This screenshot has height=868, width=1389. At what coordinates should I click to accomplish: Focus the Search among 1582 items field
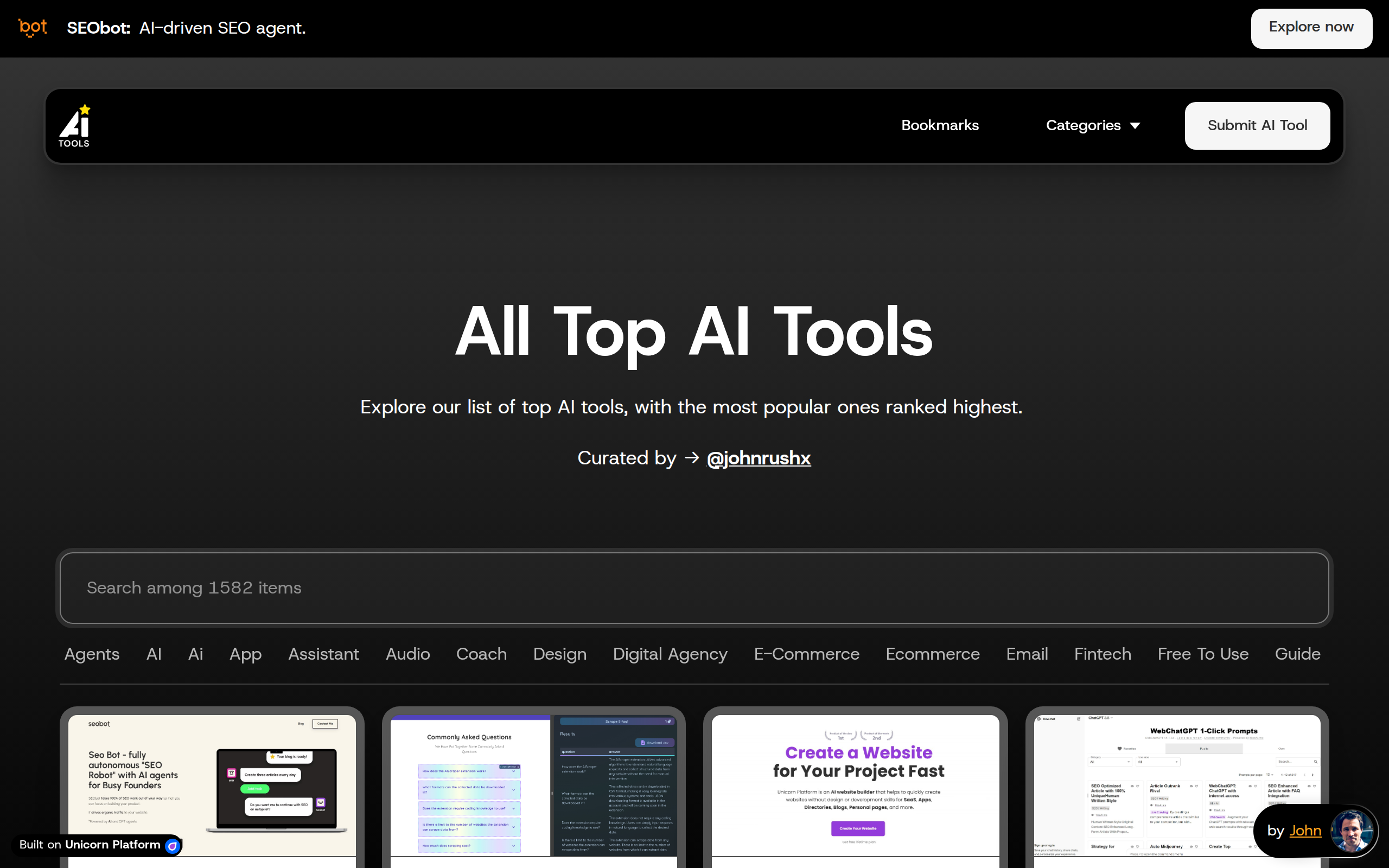[694, 588]
